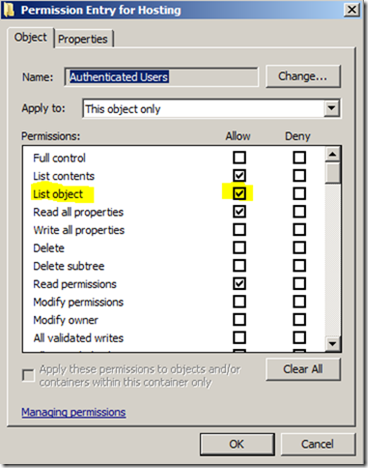This screenshot has width=368, height=468.
Task: Uncheck the Read permissions Allow checkbox
Action: [239, 283]
